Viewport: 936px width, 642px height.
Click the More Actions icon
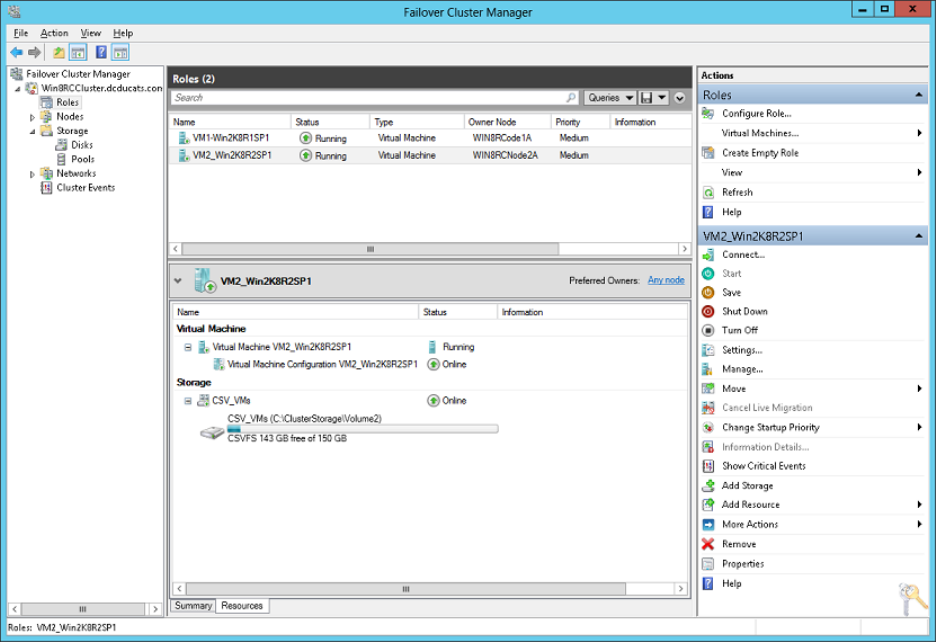coord(708,524)
